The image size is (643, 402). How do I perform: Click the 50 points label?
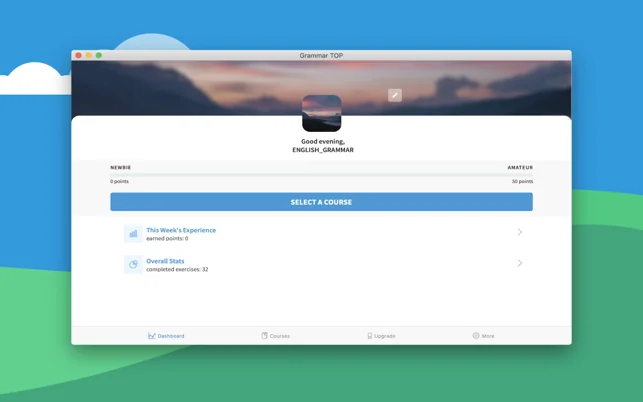(x=522, y=181)
